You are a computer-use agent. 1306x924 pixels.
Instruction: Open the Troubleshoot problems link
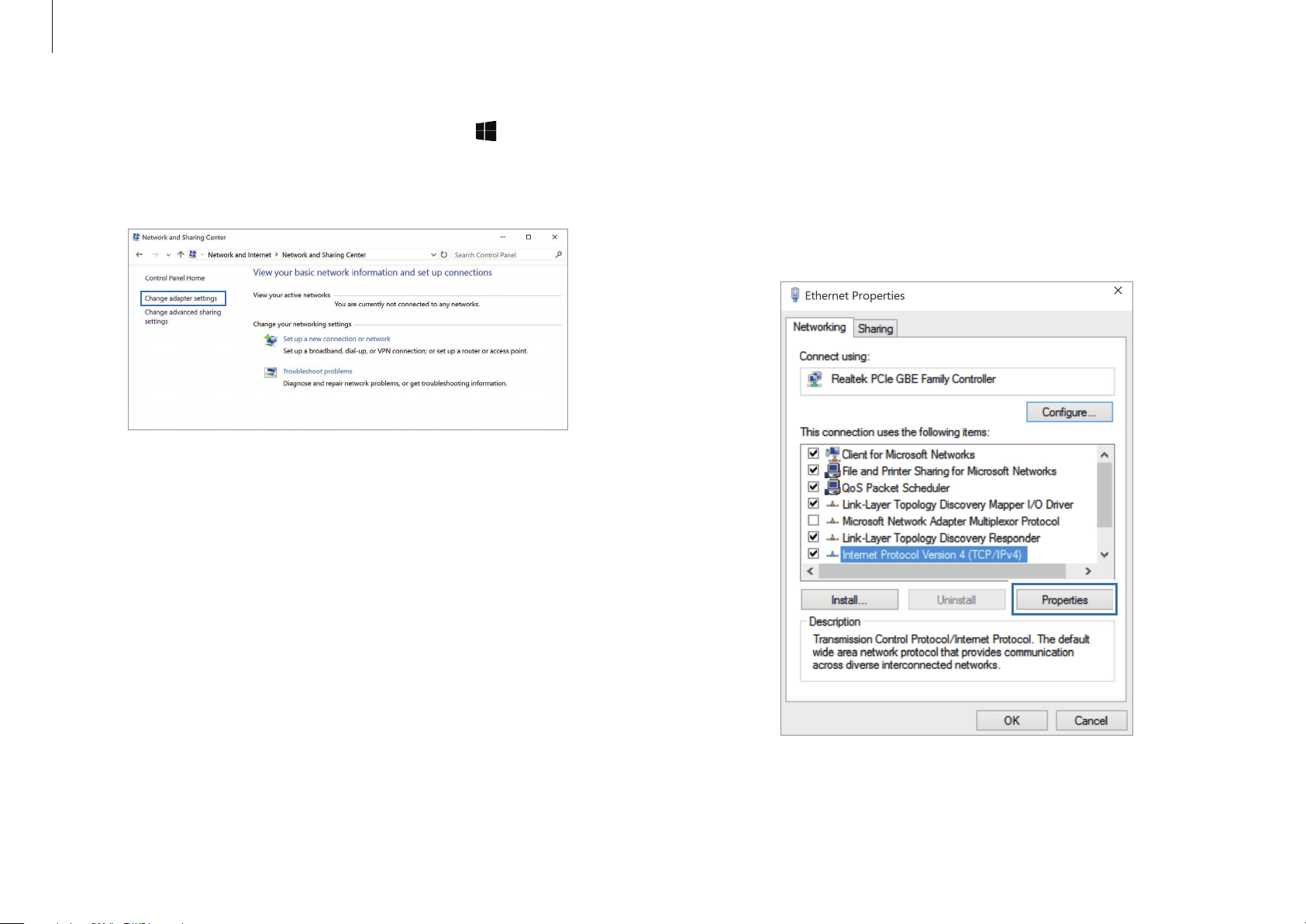(x=318, y=371)
